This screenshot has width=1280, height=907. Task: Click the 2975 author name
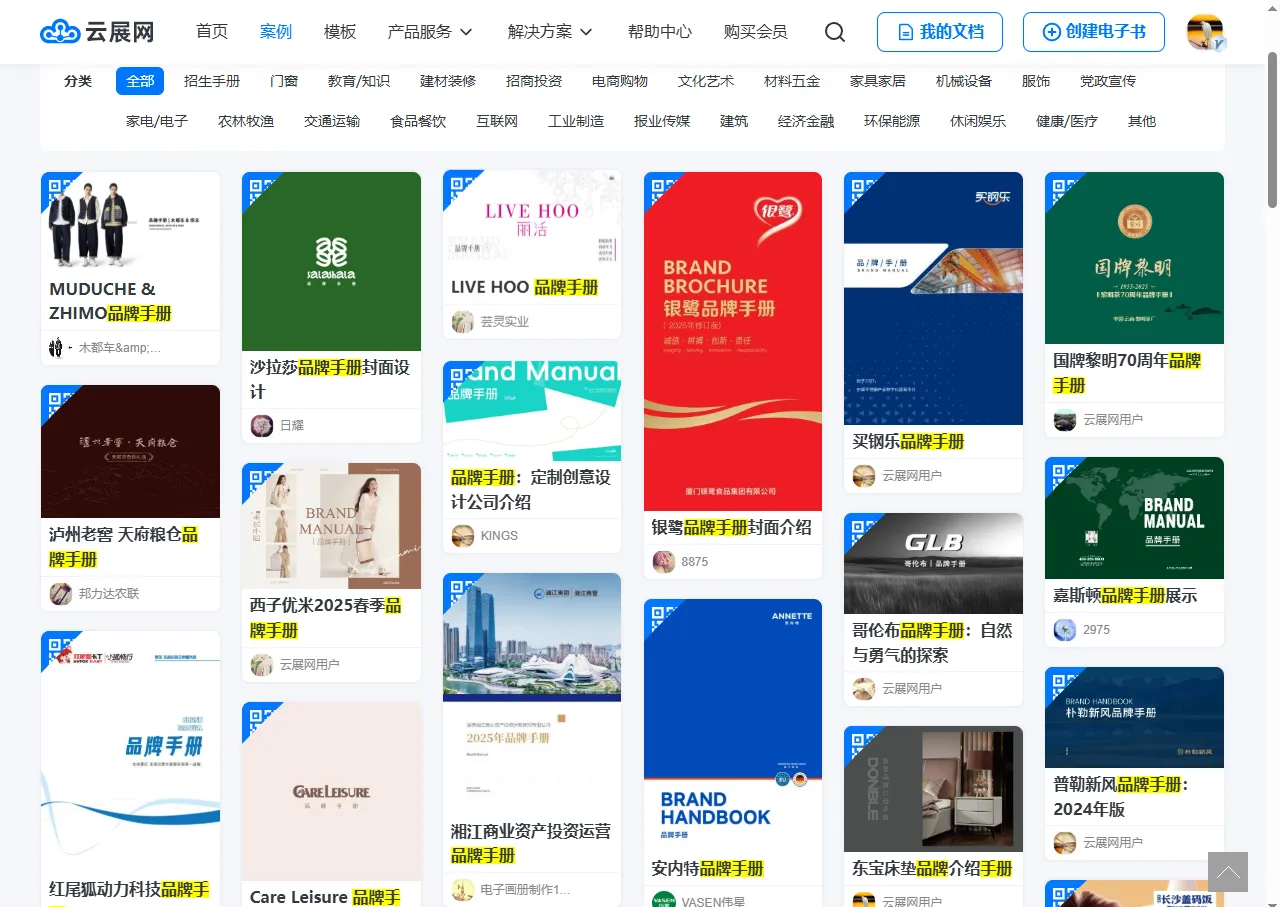pos(1096,630)
